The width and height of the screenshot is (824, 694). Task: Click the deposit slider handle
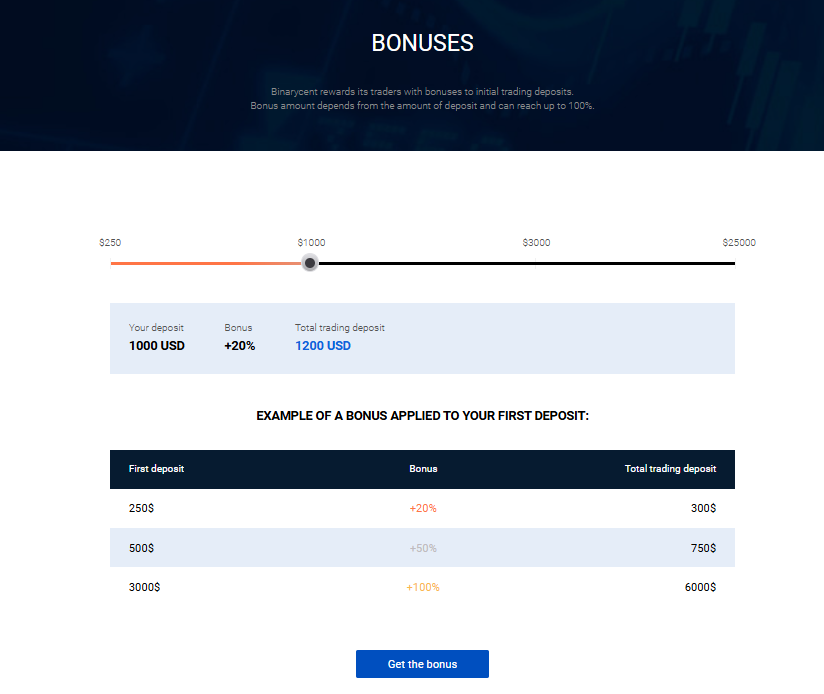tap(310, 263)
